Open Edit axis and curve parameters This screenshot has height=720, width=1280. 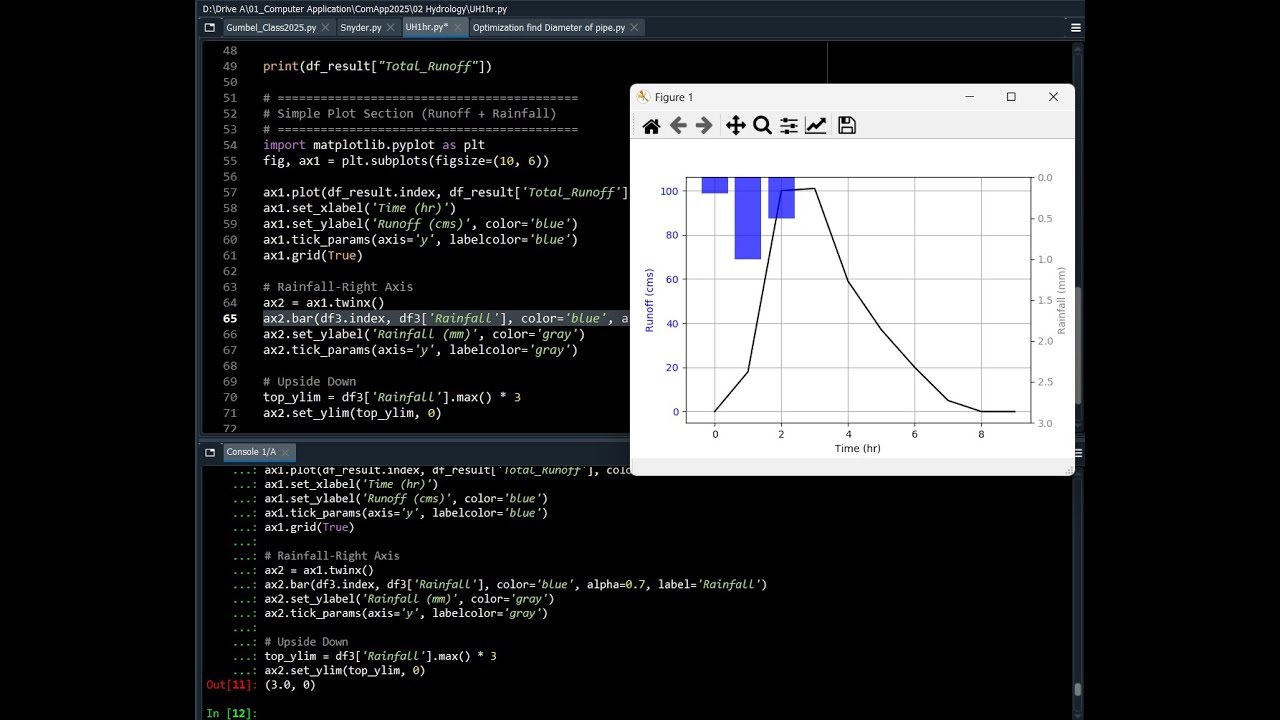tap(816, 126)
